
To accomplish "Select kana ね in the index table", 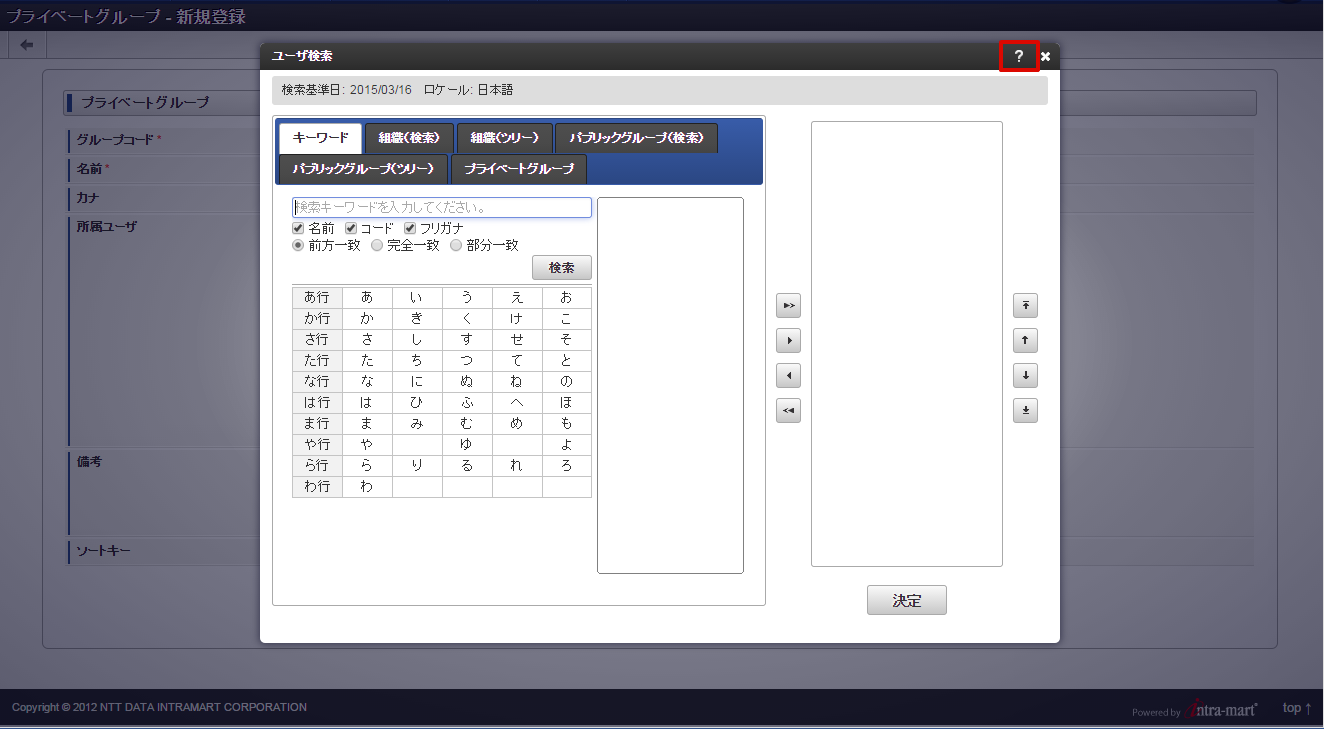I will point(517,382).
